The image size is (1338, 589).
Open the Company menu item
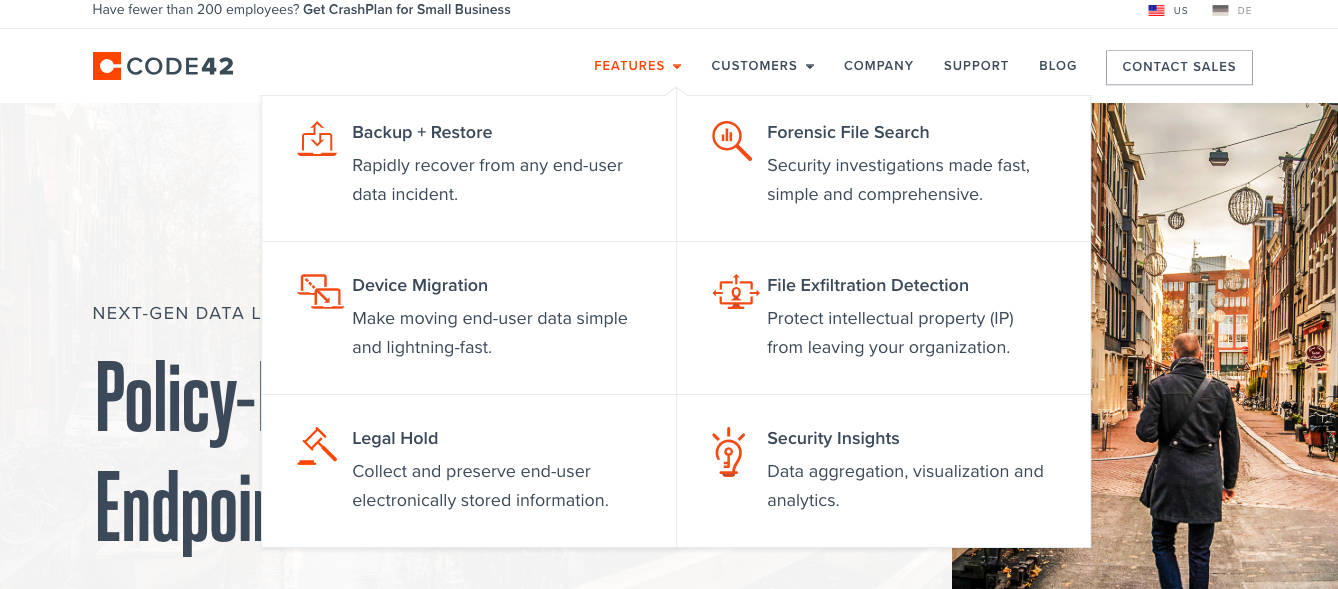point(878,66)
